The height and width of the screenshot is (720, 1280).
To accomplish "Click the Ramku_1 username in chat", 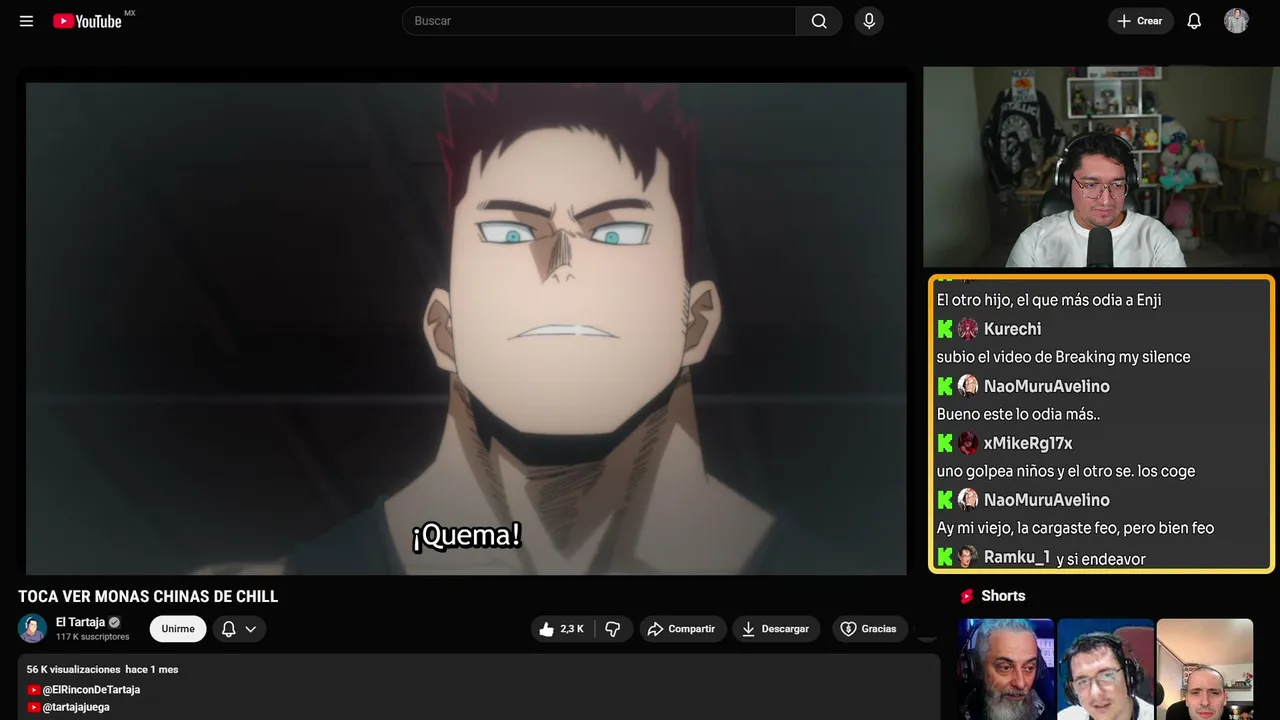I will (x=1017, y=558).
